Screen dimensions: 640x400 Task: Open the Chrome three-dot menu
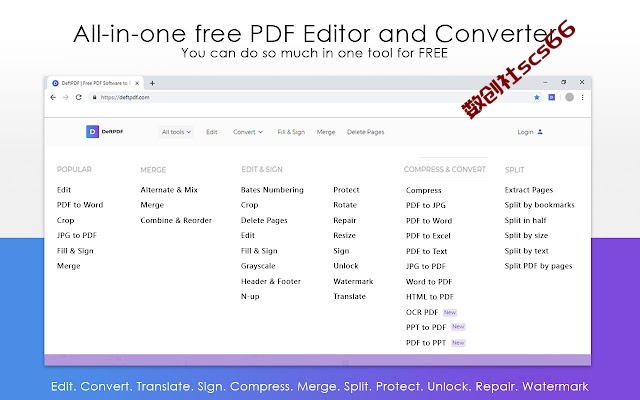click(582, 97)
